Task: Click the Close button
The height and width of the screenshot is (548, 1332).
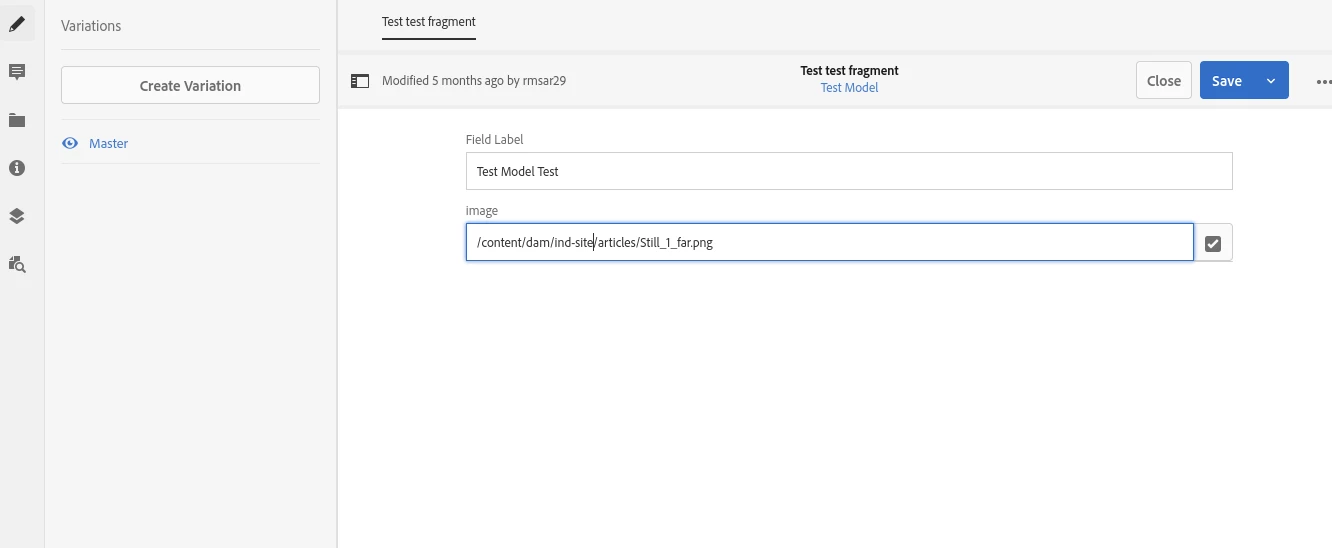Action: 1164,81
